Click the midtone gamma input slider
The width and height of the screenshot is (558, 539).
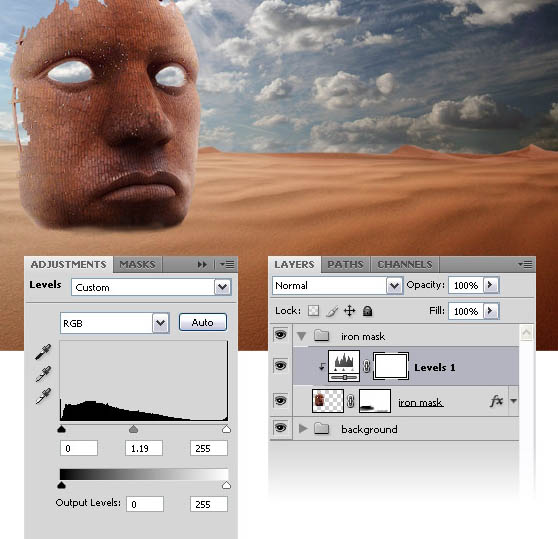pos(133,429)
